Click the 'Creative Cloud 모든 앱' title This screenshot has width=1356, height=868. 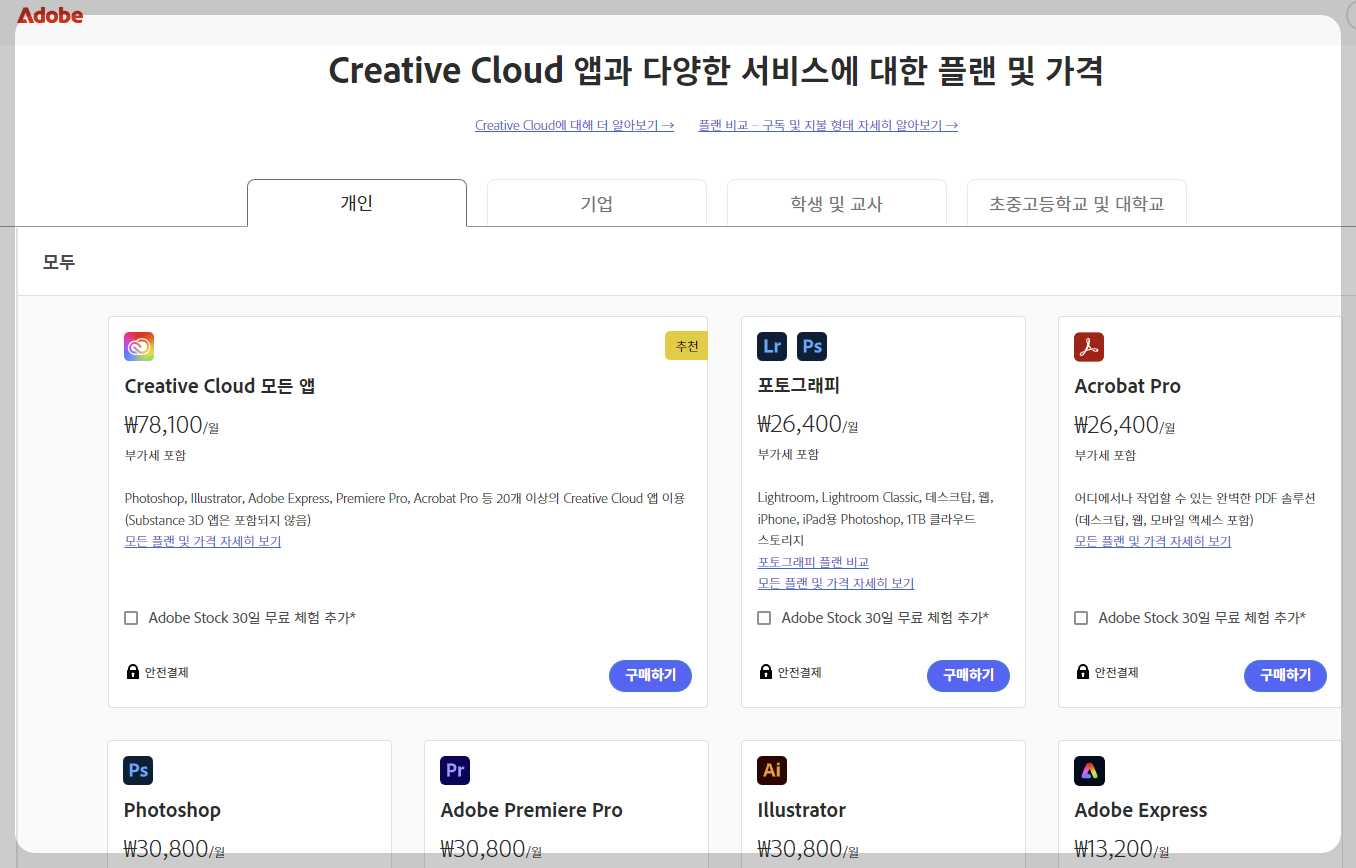(x=220, y=386)
